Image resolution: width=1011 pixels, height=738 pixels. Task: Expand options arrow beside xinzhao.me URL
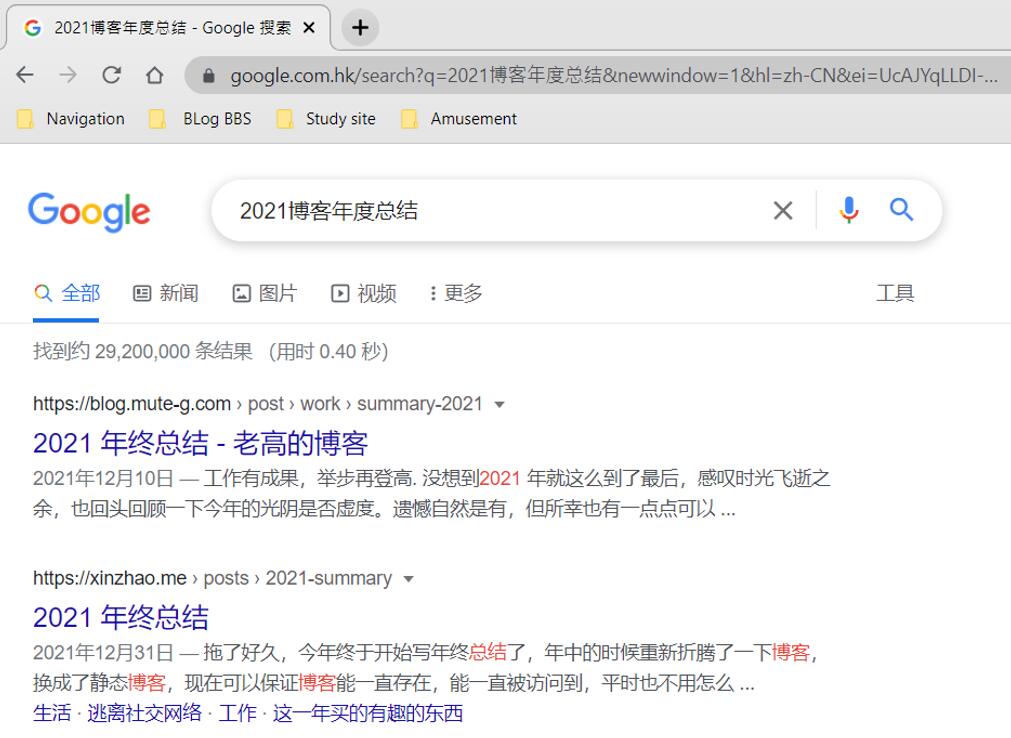408,579
